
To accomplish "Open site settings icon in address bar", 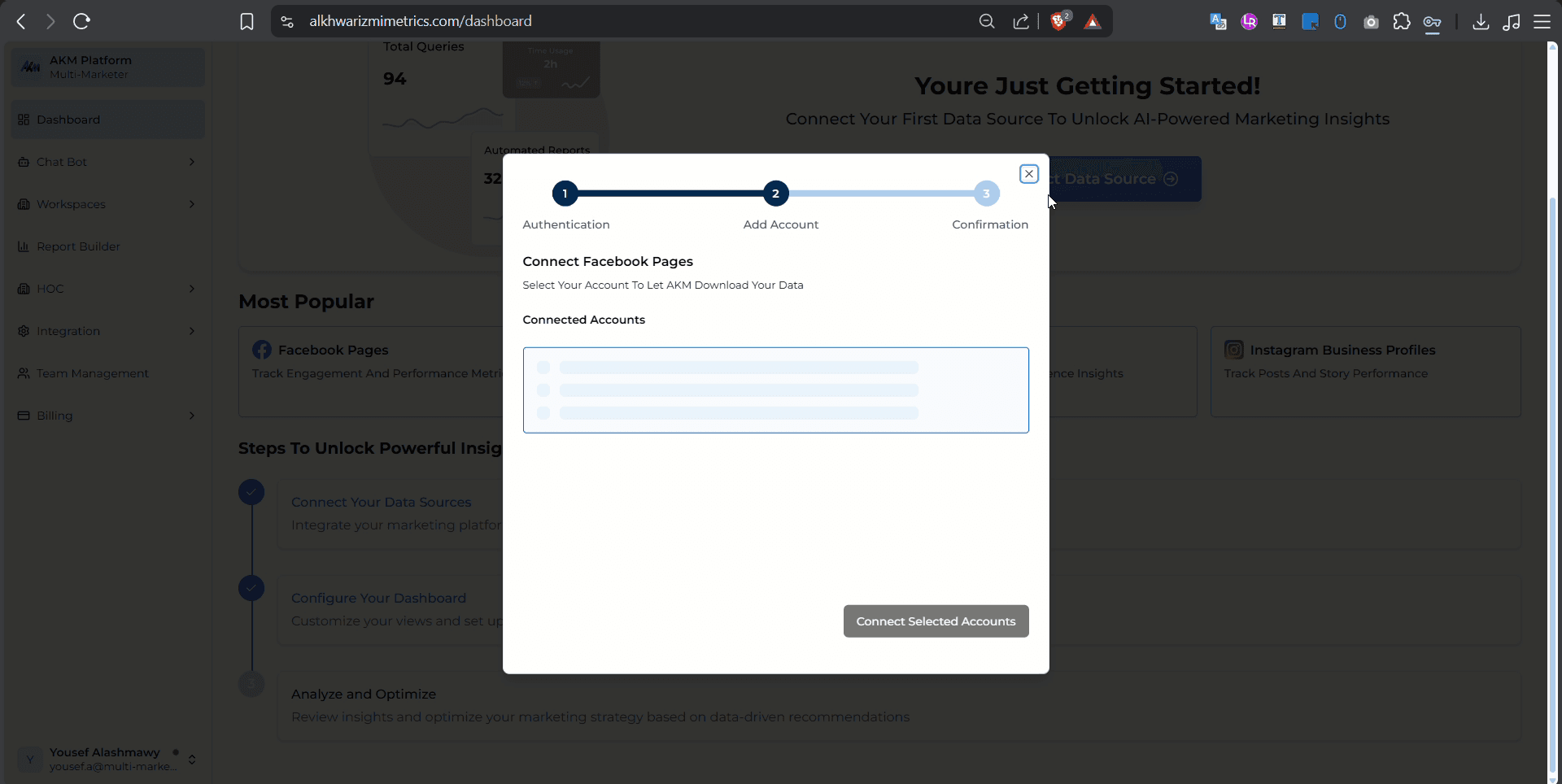I will [x=287, y=22].
